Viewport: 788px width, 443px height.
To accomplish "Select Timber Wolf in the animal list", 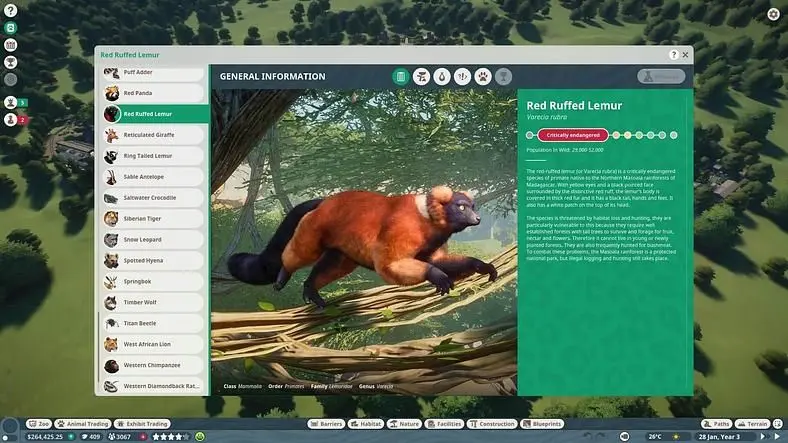I will pos(153,302).
